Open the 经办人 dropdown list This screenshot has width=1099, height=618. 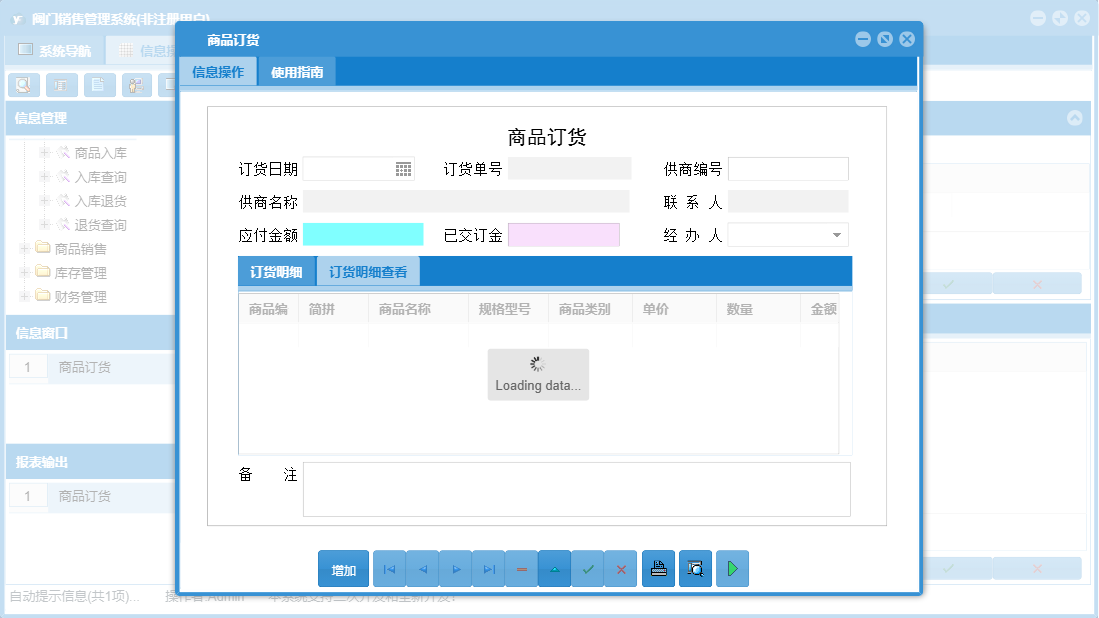[838, 234]
